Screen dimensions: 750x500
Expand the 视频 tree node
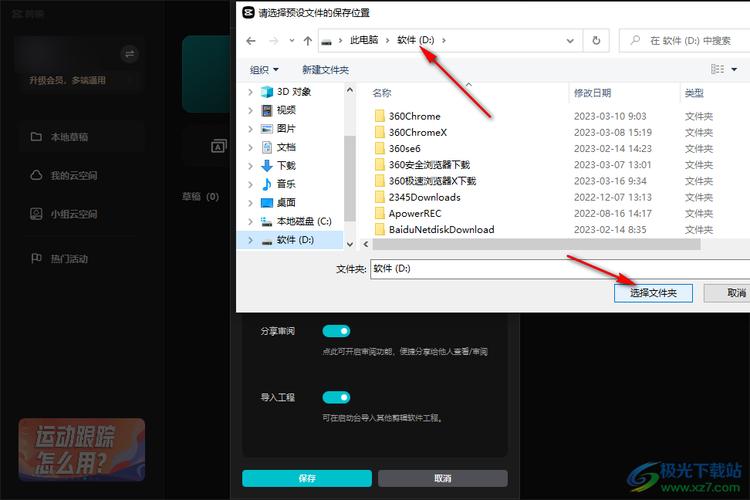(250, 111)
